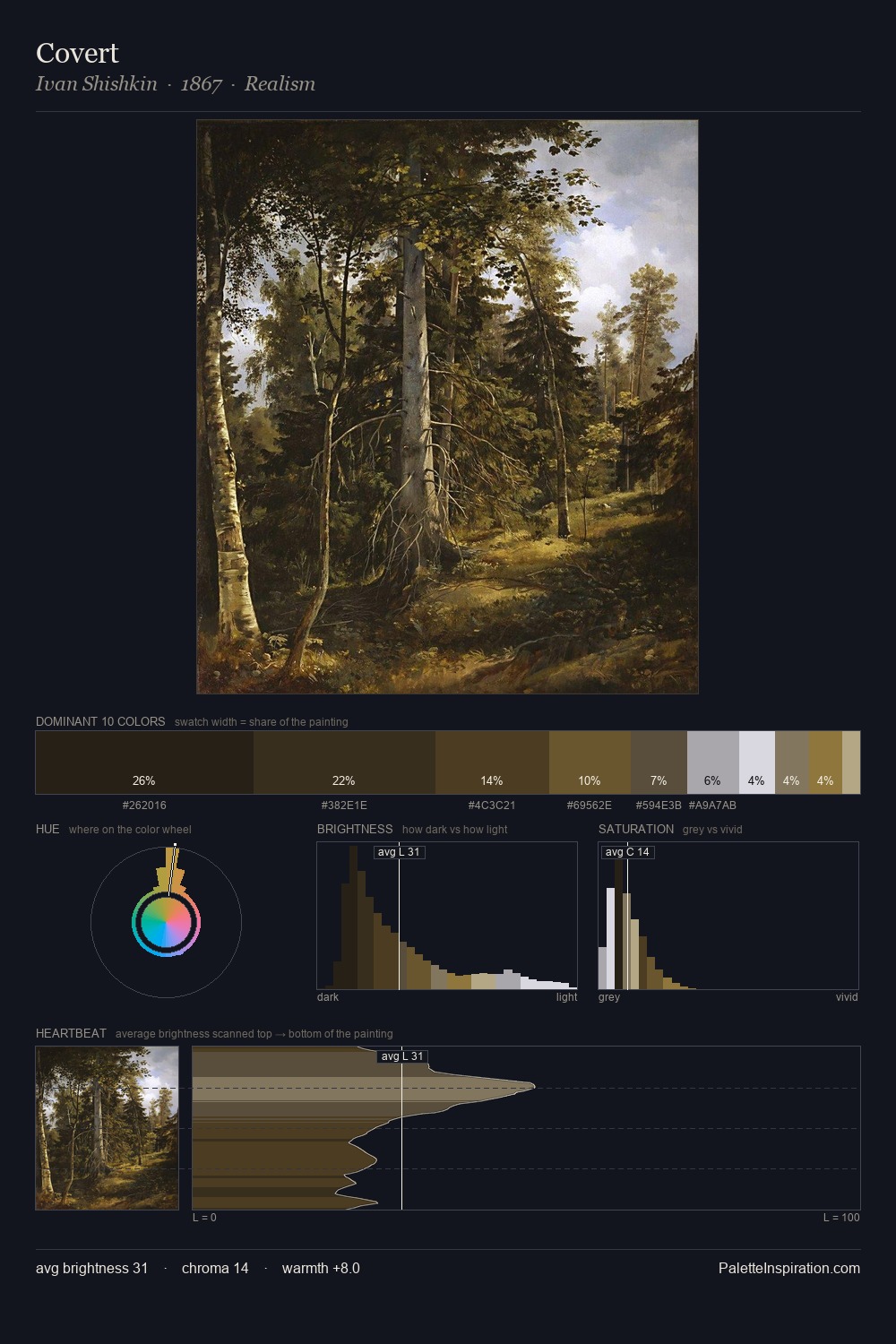The height and width of the screenshot is (1344, 896).
Task: Click the saturation histogram chart
Action: pos(728,916)
